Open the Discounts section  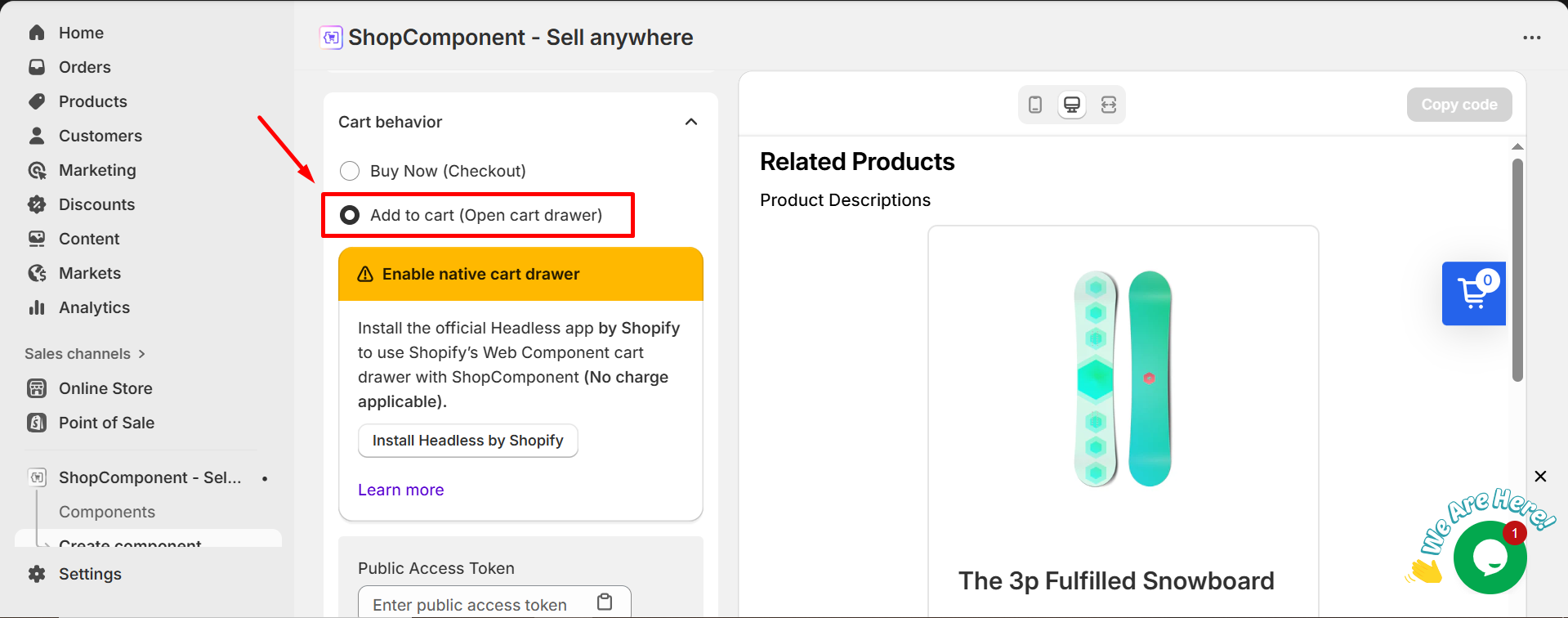(96, 204)
